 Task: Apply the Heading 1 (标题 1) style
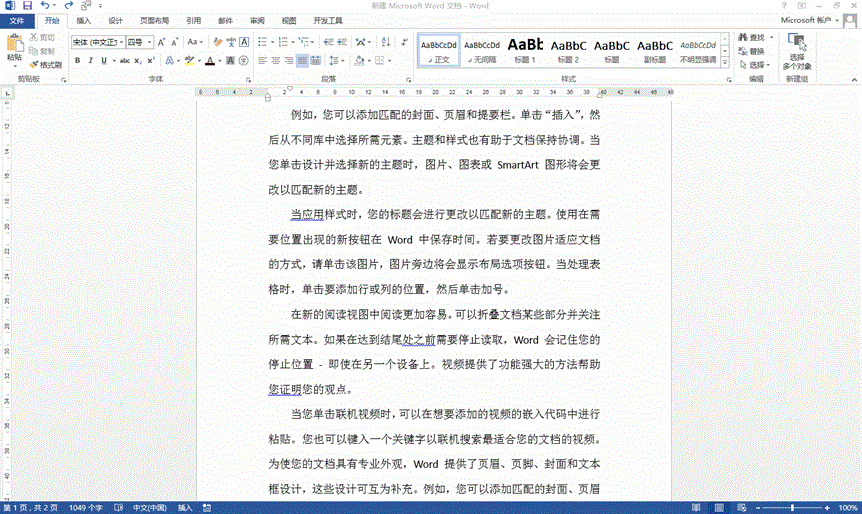coord(525,50)
